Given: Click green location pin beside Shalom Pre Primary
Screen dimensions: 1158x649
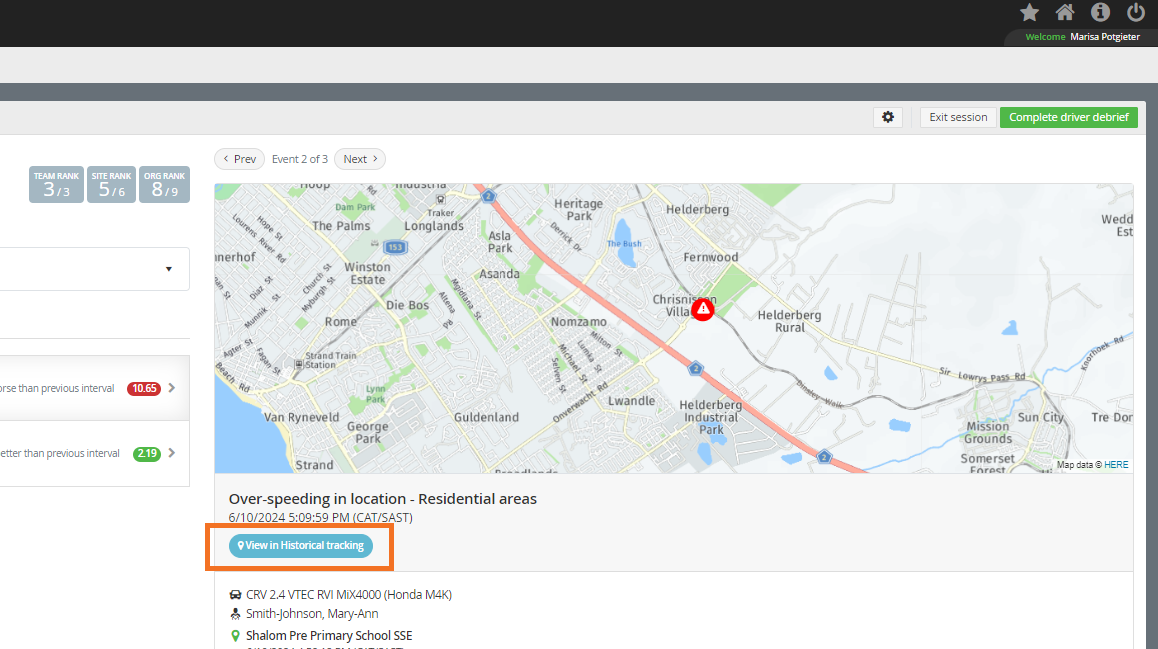Looking at the screenshot, I should click(x=236, y=635).
